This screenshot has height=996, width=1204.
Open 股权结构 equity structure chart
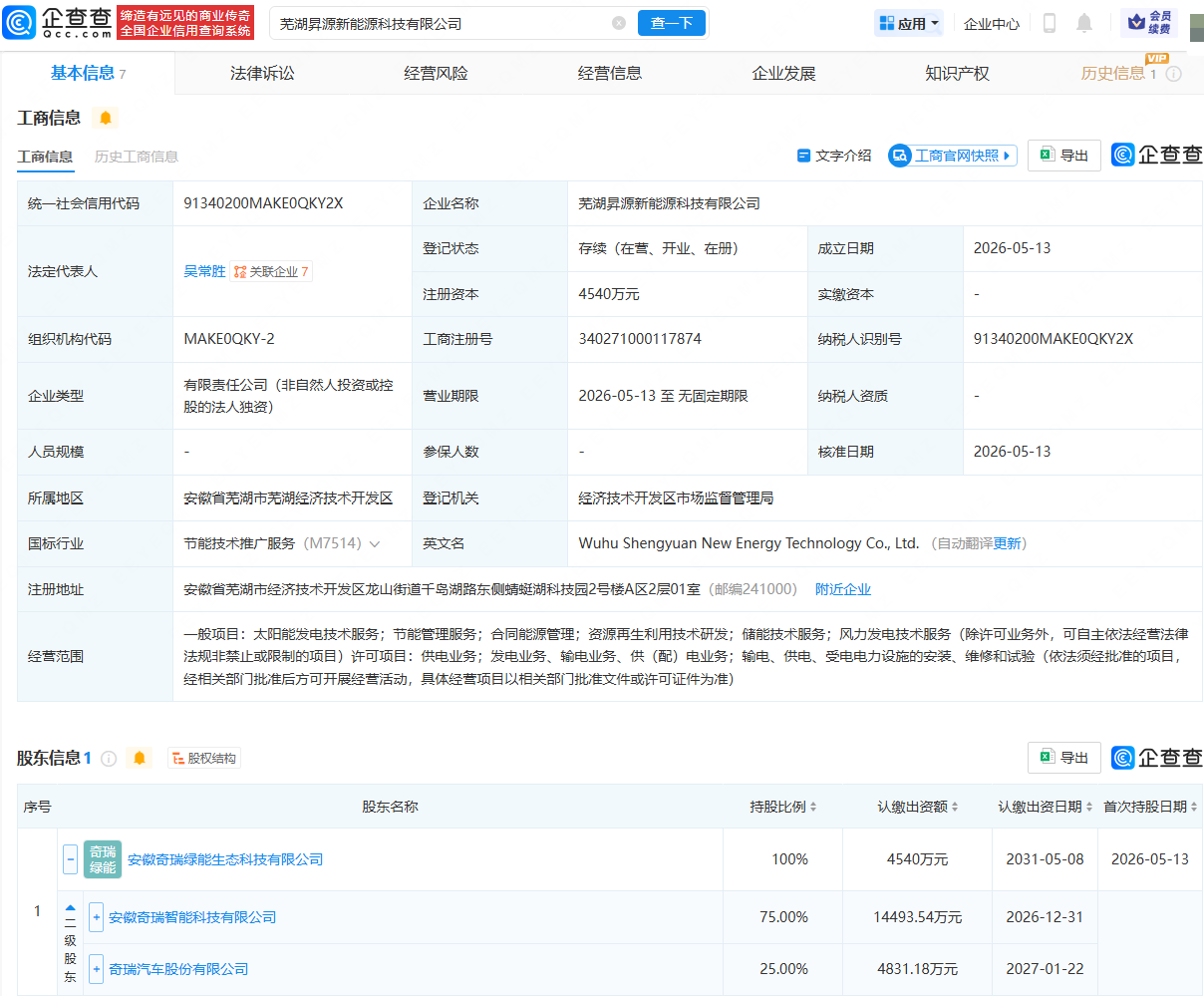(x=204, y=759)
